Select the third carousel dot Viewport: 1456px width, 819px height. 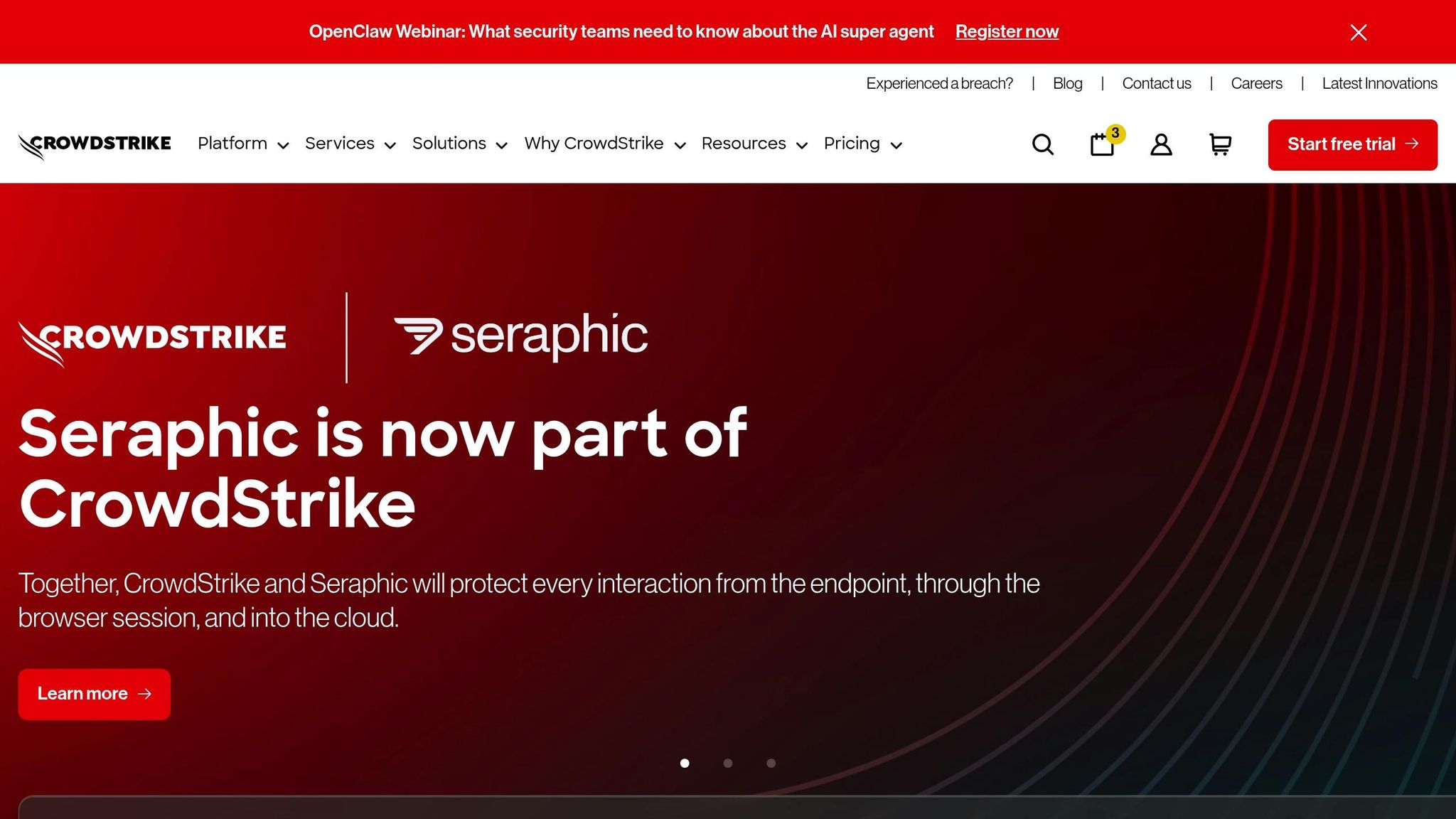point(771,763)
